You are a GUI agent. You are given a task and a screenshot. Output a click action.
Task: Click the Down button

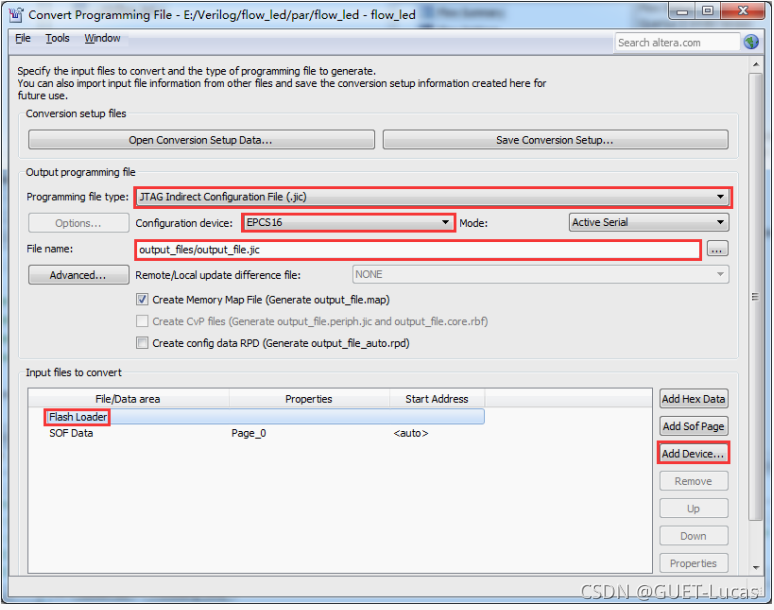click(694, 536)
